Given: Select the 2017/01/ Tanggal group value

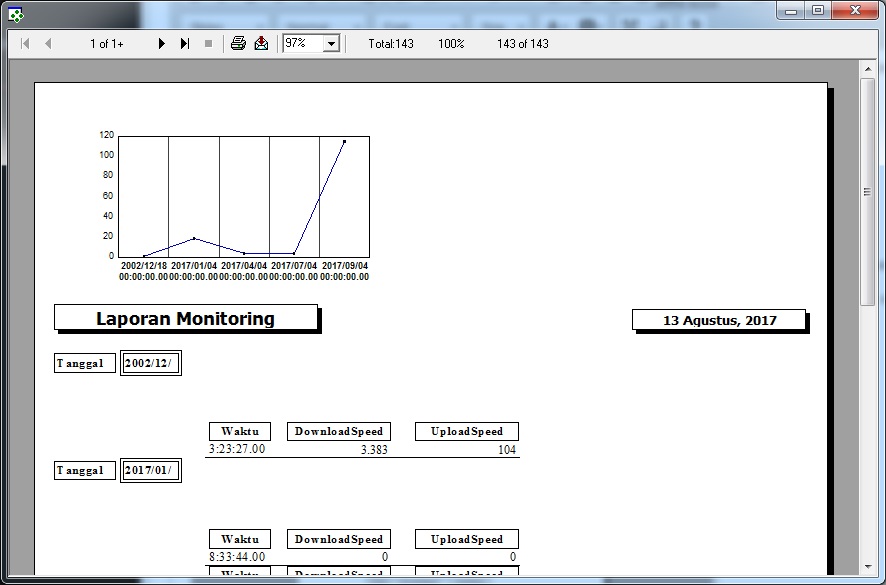Looking at the screenshot, I should click(150, 470).
